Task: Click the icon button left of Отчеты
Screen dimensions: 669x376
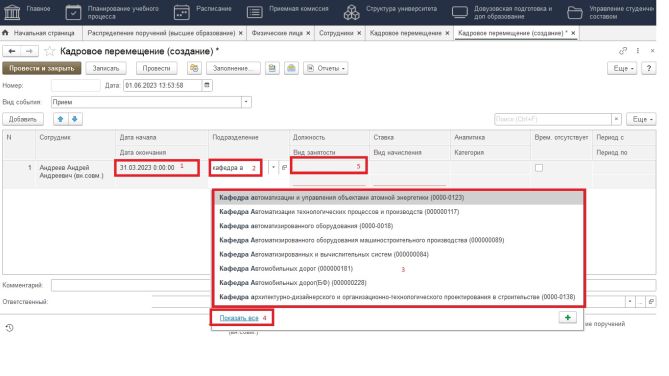Action: click(x=291, y=68)
